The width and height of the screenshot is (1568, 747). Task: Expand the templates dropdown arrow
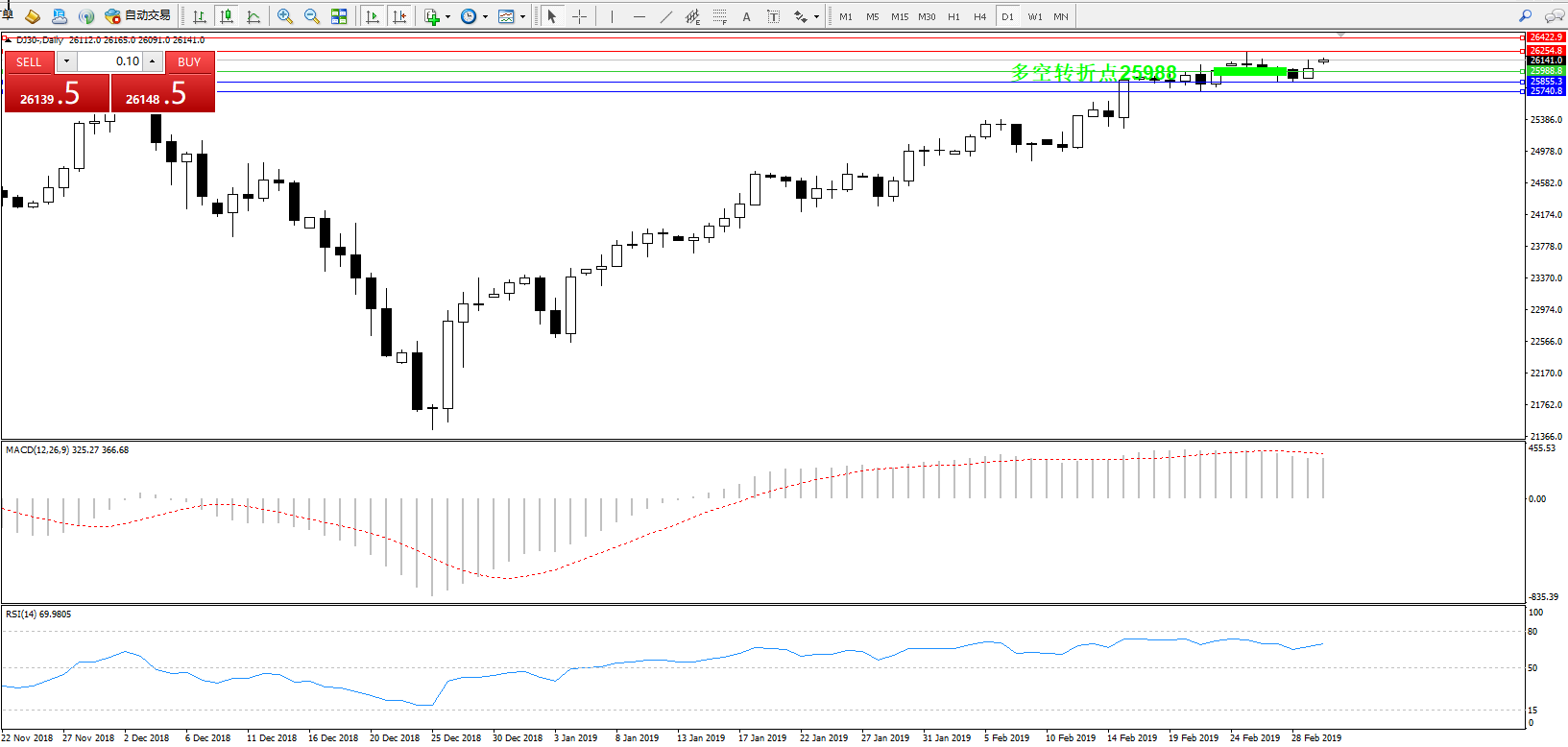pos(522,16)
